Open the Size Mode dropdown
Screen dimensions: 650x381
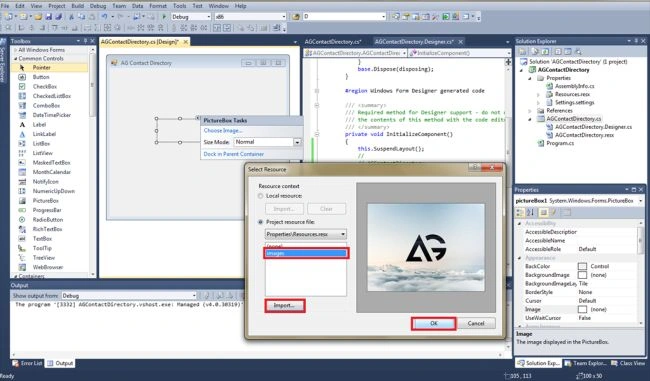(297, 142)
